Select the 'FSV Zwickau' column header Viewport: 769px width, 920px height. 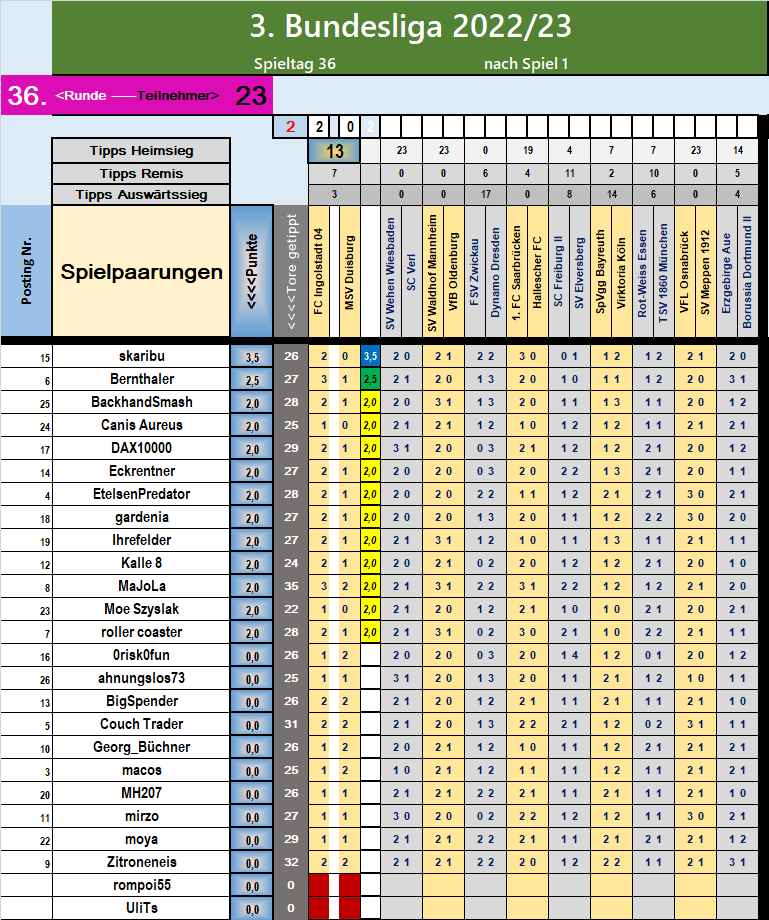pyautogui.click(x=475, y=271)
